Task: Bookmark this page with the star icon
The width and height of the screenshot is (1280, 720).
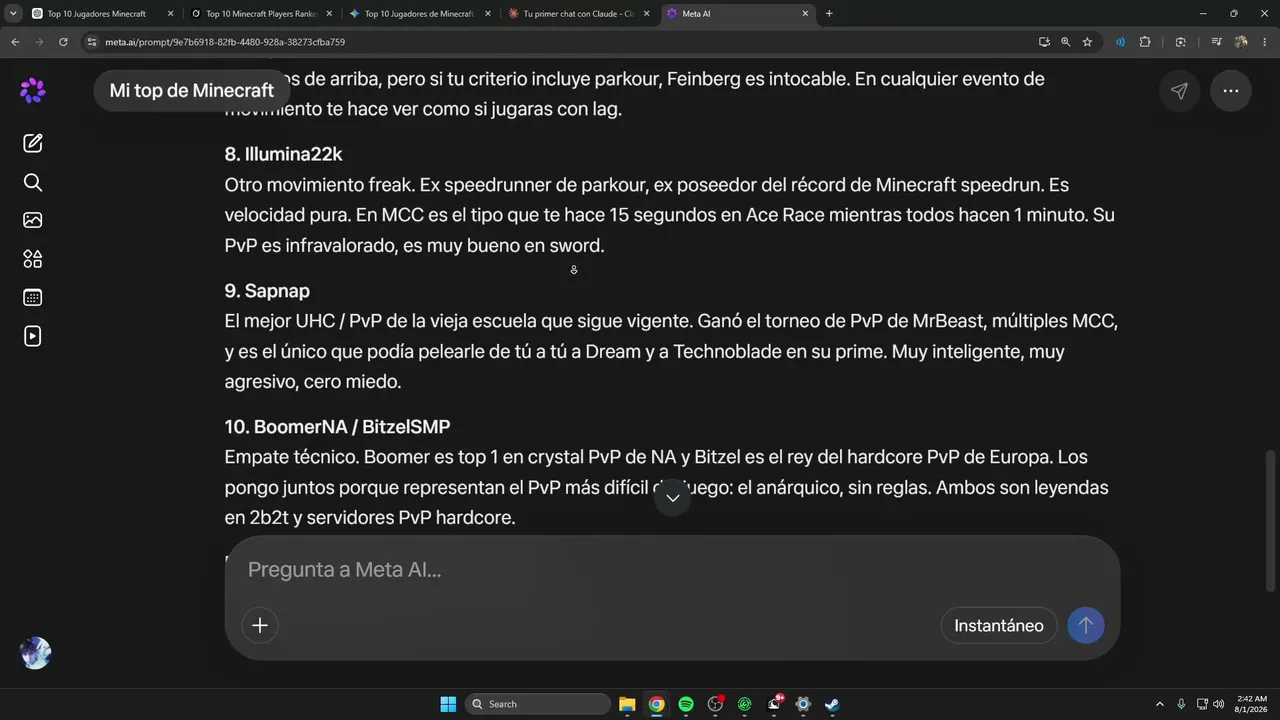Action: 1087,42
